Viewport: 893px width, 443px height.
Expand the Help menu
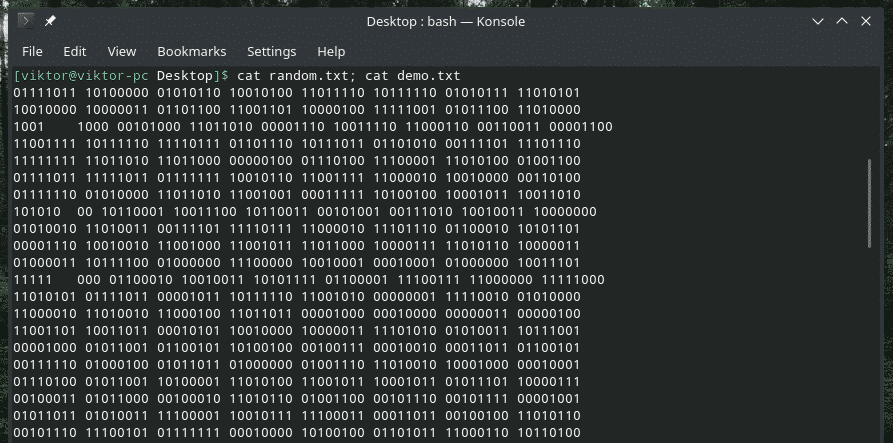point(331,51)
